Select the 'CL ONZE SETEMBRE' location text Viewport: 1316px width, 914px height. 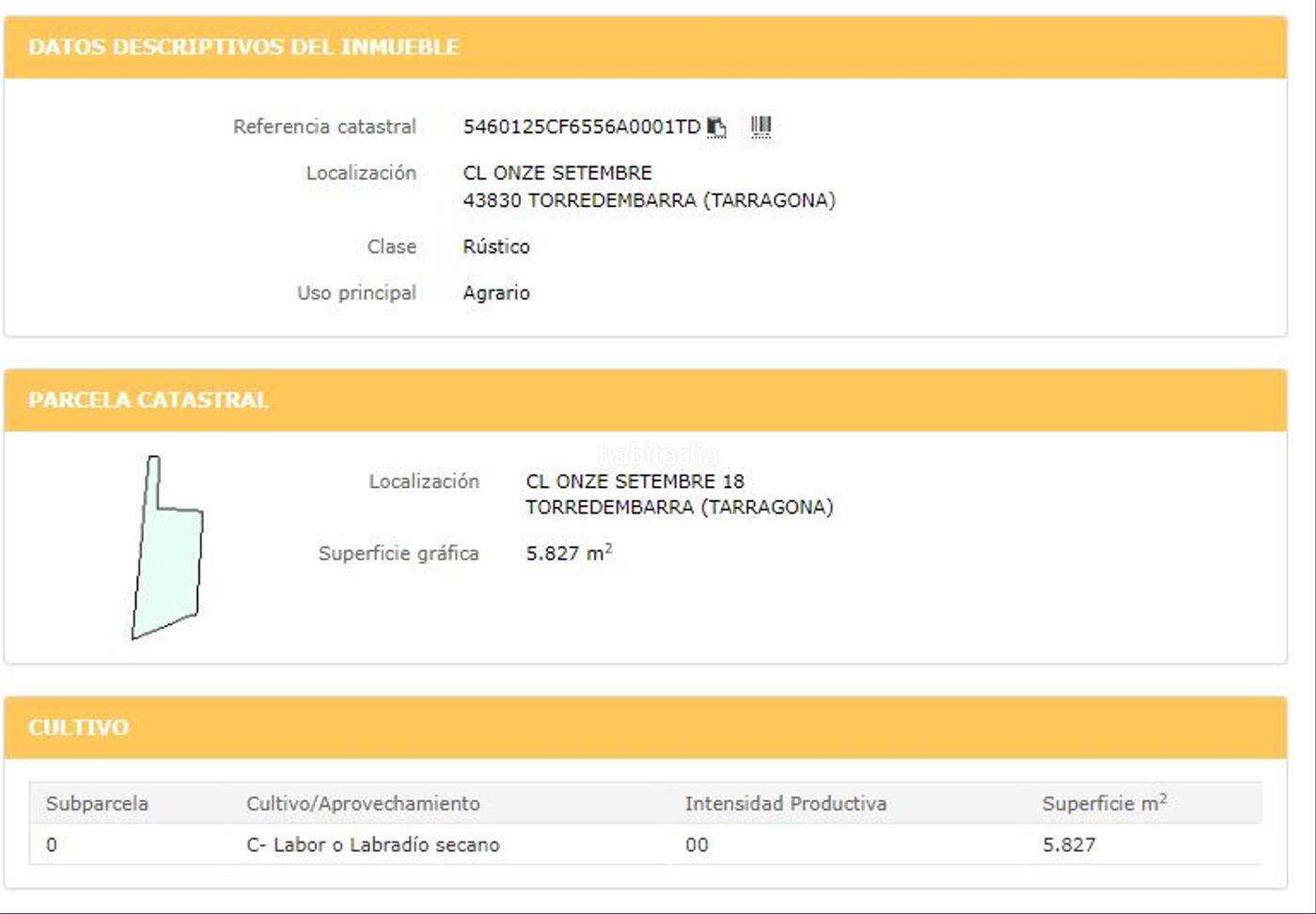[x=557, y=173]
